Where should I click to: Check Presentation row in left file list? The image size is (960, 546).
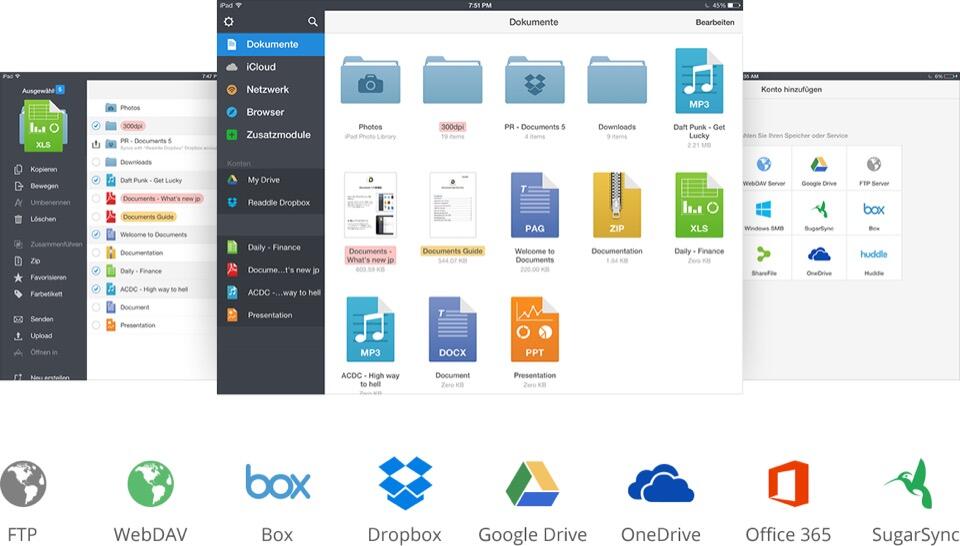coord(96,325)
